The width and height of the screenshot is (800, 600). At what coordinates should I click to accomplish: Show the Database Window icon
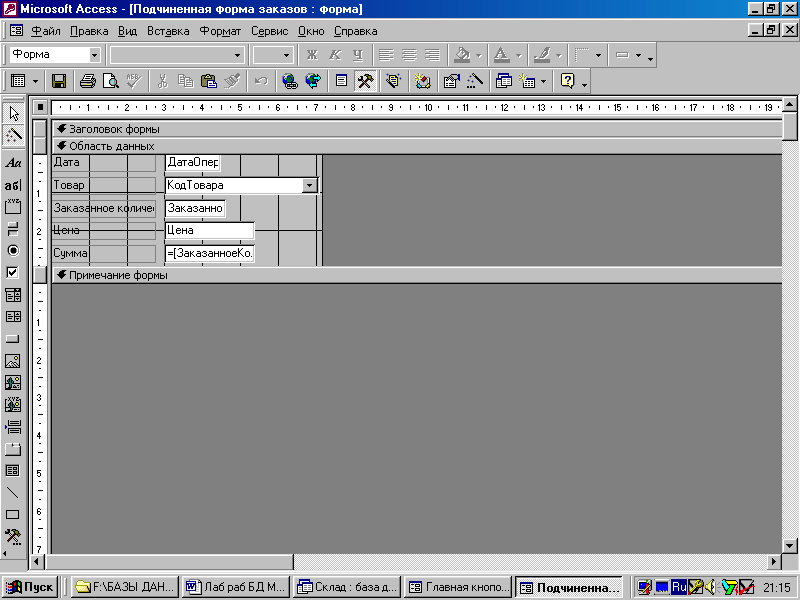tap(504, 81)
